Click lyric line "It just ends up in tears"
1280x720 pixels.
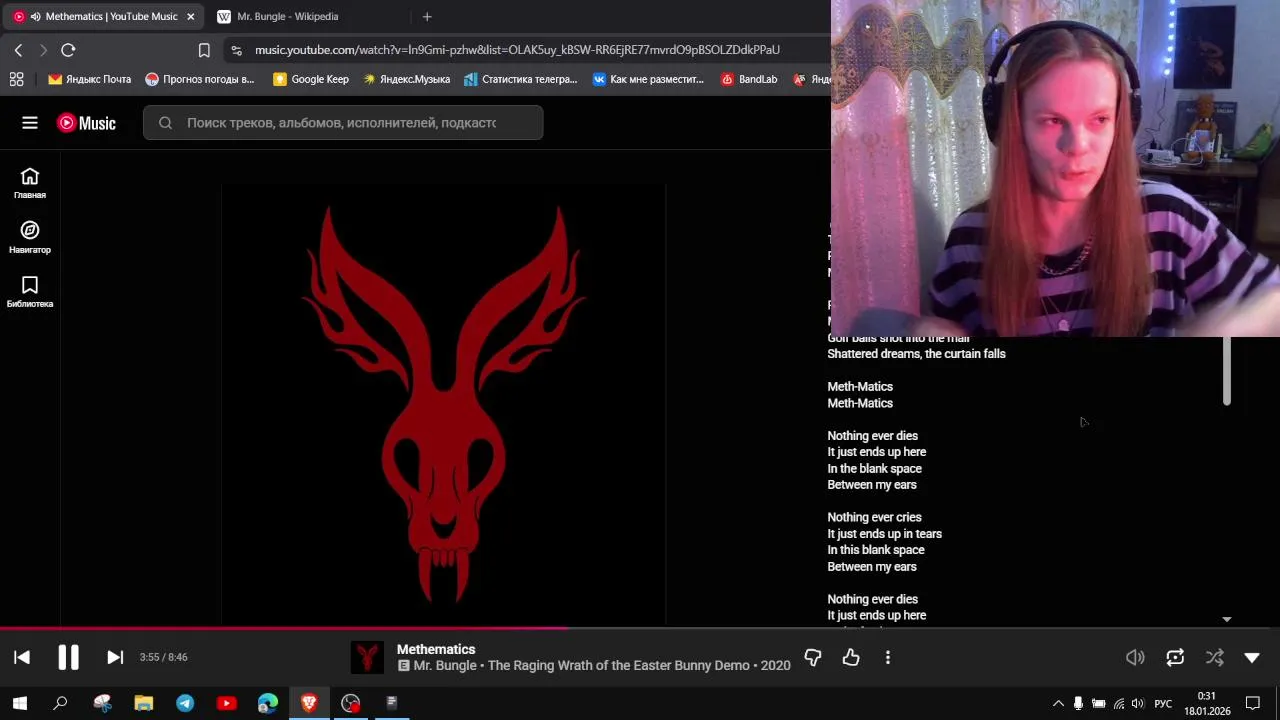pyautogui.click(x=884, y=534)
